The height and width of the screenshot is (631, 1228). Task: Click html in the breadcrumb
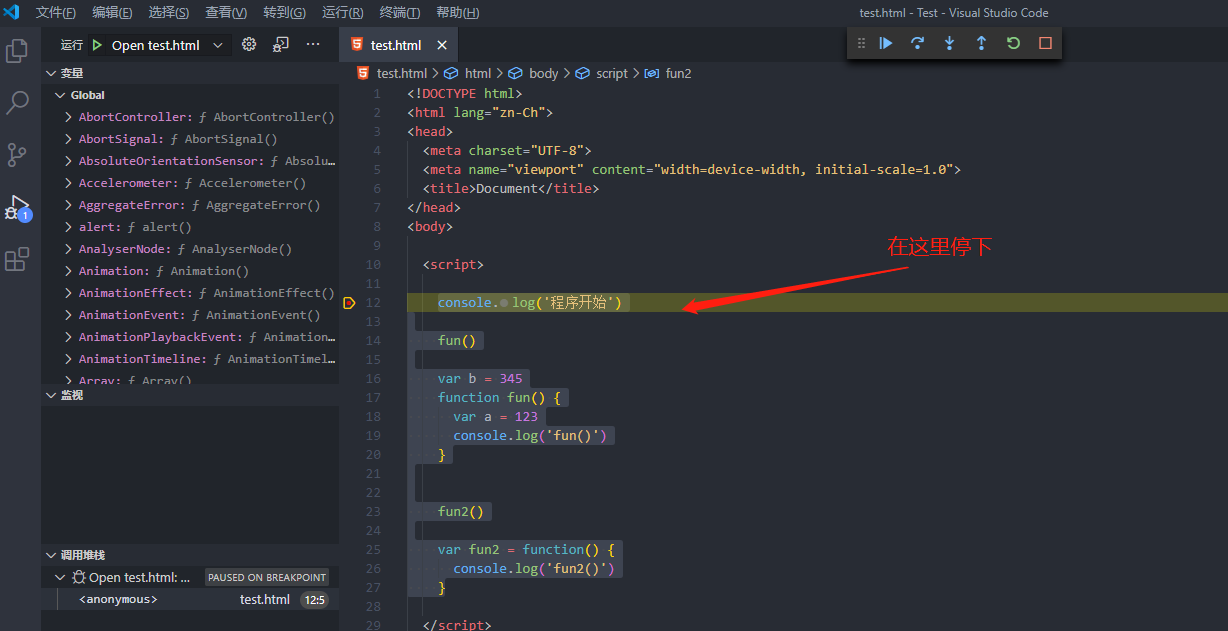(x=478, y=73)
